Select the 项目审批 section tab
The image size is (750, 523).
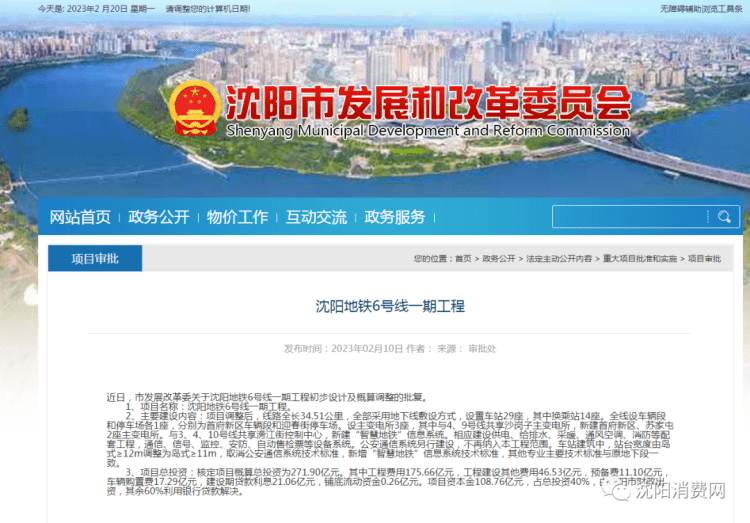click(95, 258)
